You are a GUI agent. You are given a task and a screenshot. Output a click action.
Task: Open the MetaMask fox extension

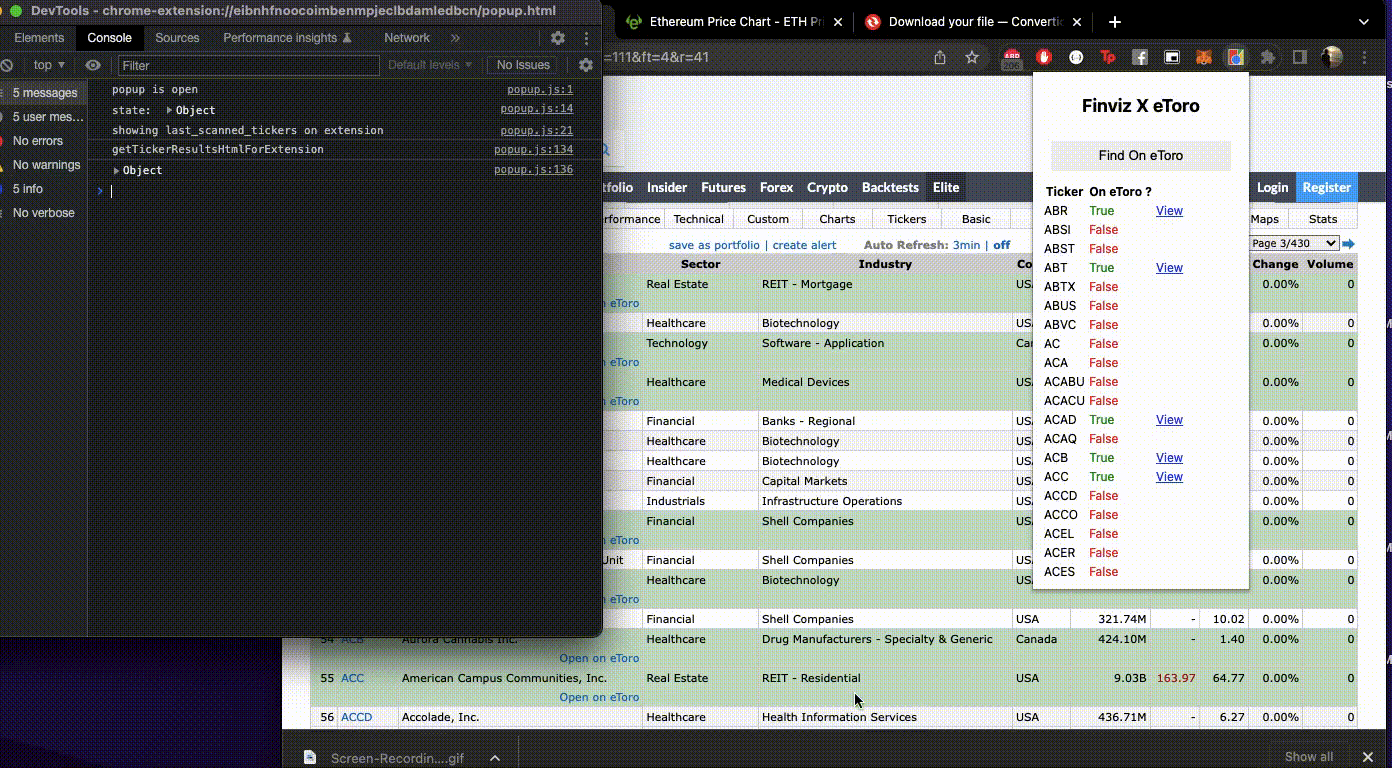point(1204,57)
